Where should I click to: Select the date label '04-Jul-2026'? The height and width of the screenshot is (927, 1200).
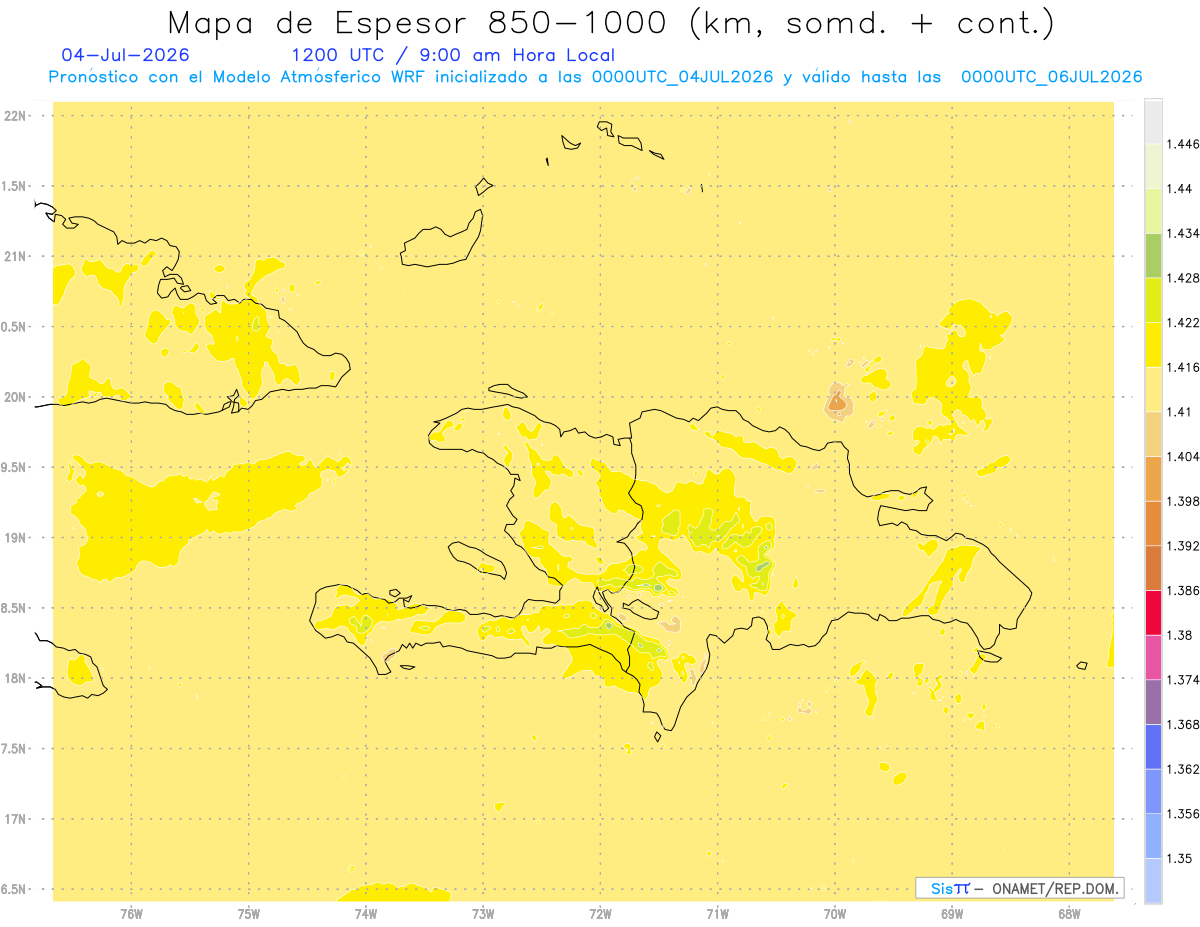coord(125,56)
